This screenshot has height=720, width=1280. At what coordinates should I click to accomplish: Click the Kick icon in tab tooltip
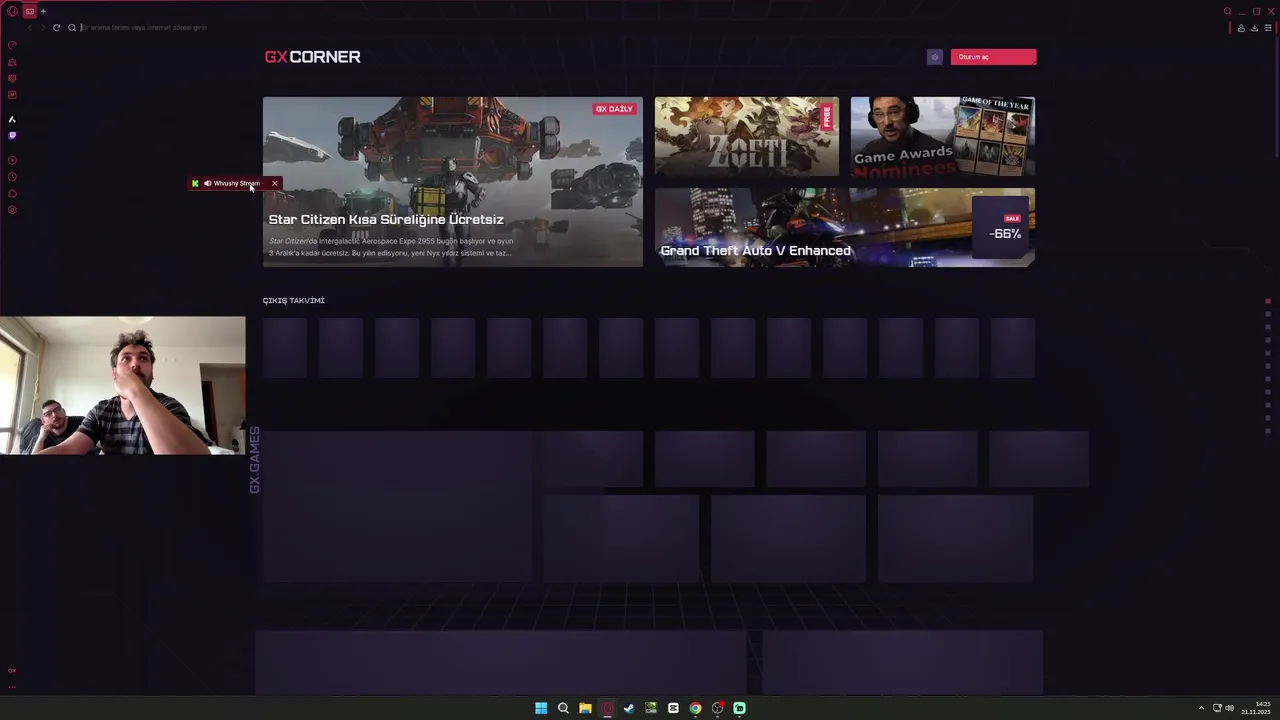coord(195,183)
